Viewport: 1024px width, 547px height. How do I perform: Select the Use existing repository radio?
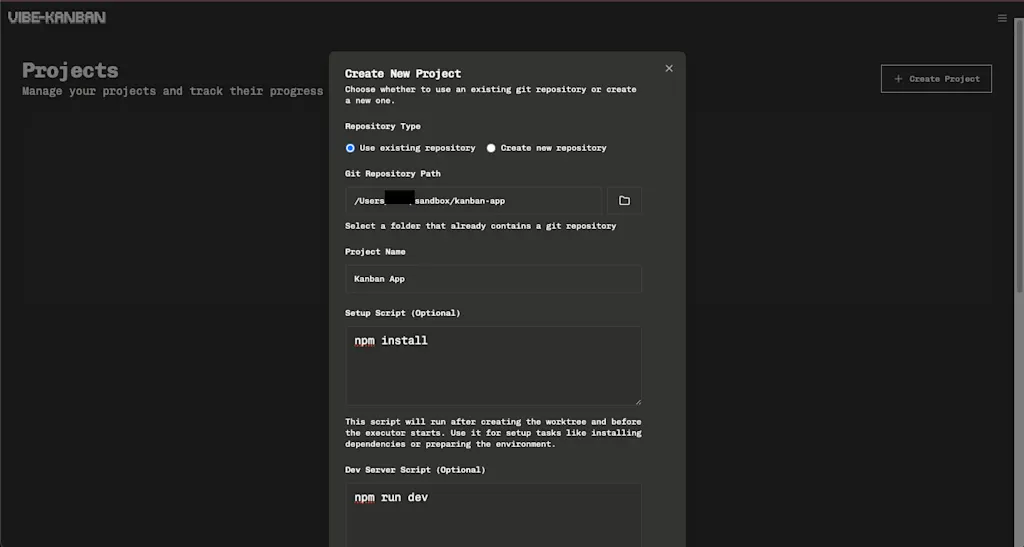coord(350,148)
